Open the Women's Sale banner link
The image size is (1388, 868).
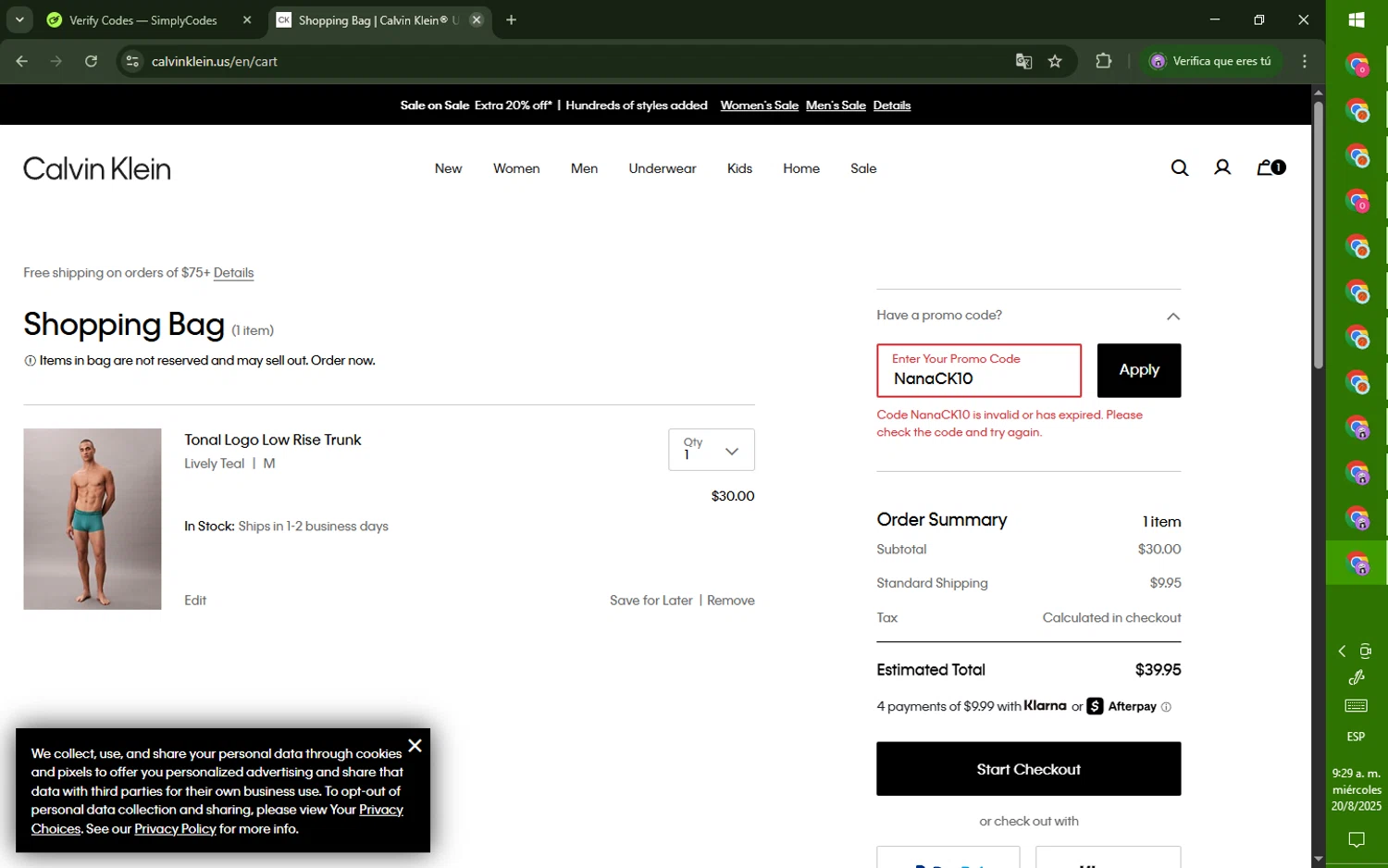[759, 105]
